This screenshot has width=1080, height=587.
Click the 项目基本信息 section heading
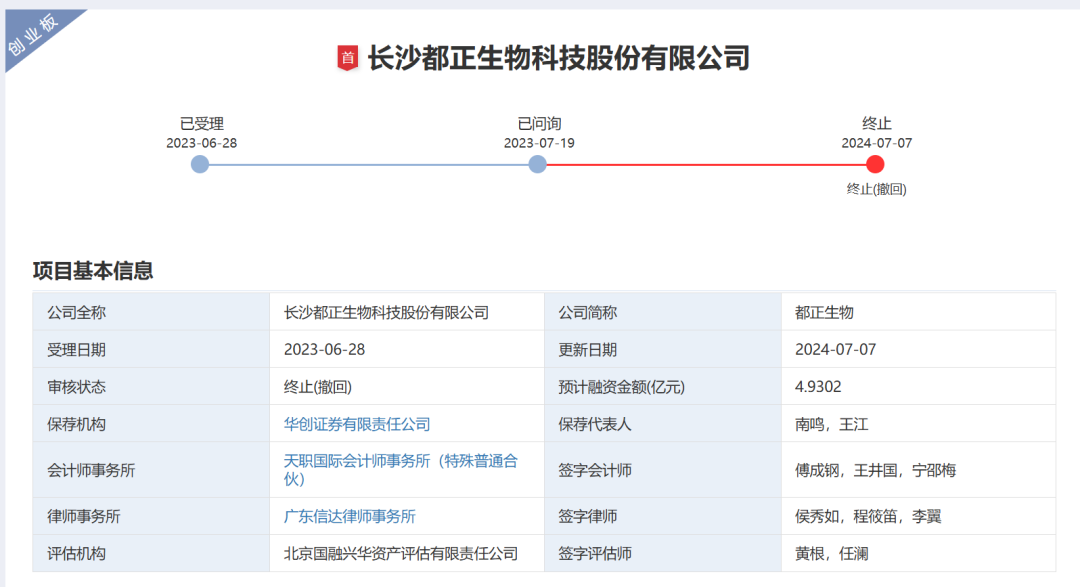[x=93, y=270]
